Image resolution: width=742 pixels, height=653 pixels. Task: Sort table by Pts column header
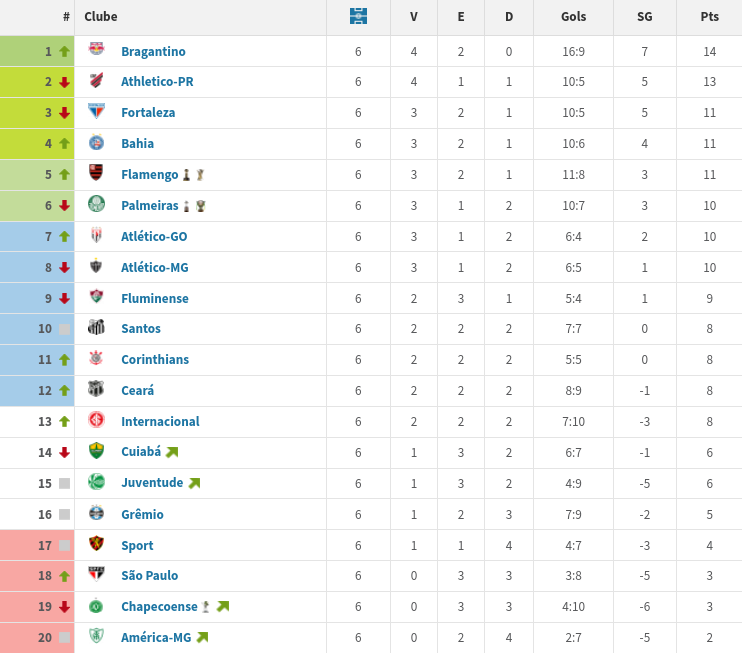(709, 17)
